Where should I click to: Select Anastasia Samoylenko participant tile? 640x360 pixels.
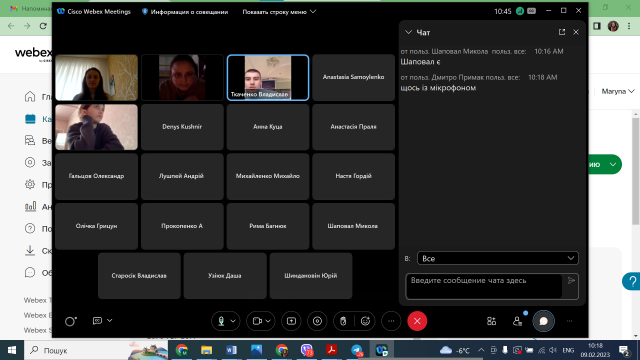tap(353, 78)
